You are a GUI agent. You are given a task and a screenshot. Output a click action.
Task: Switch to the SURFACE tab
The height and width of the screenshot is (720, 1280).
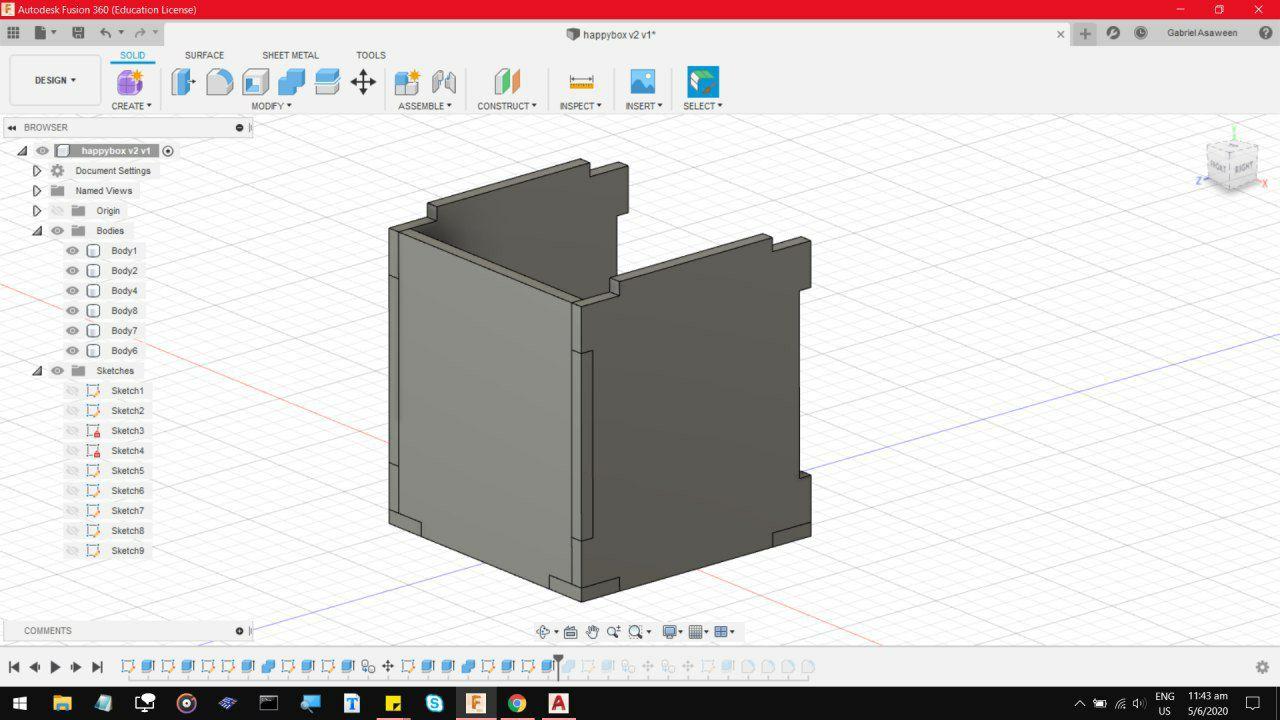point(204,56)
